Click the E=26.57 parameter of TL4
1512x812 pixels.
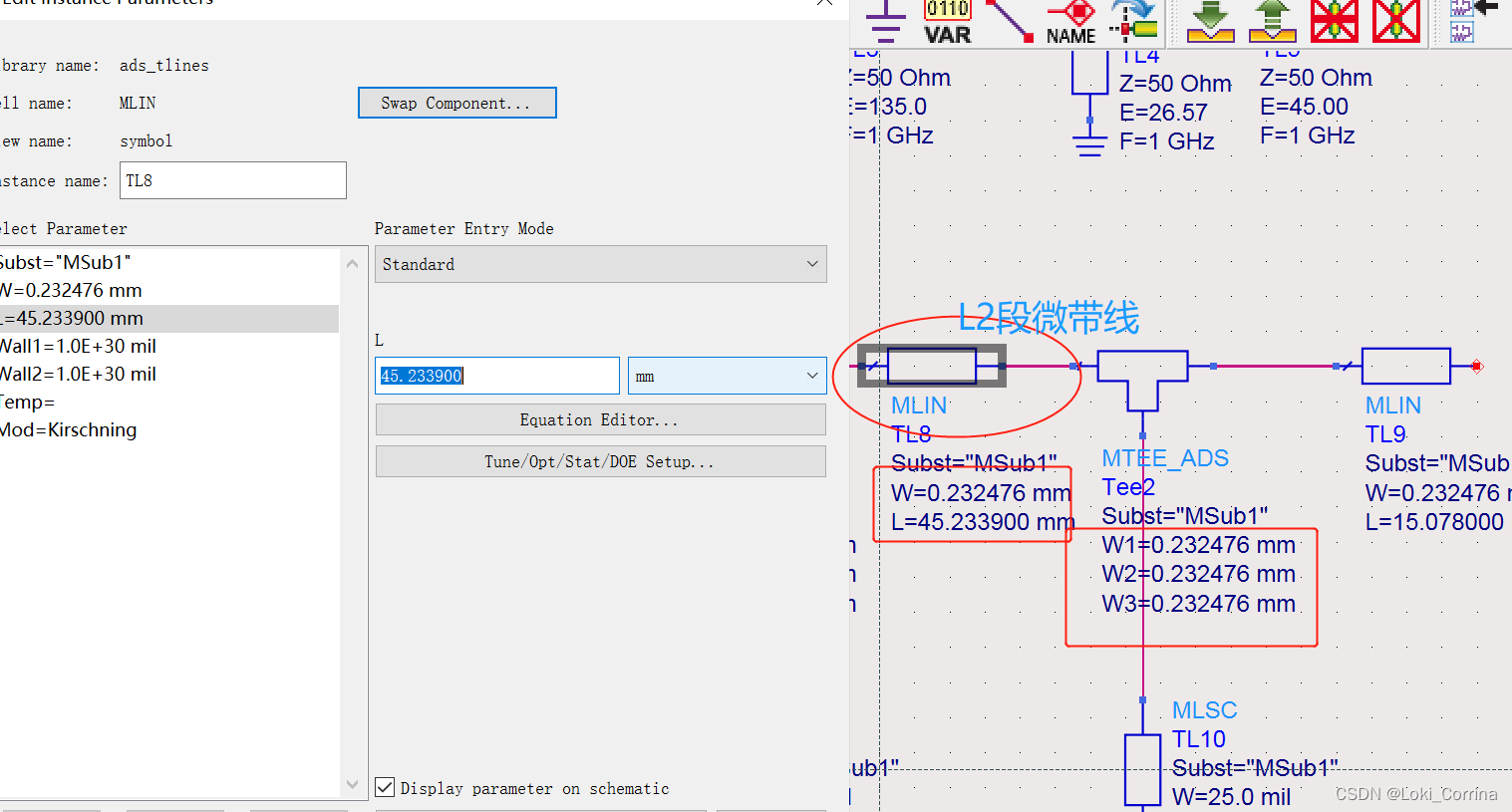(x=1163, y=113)
